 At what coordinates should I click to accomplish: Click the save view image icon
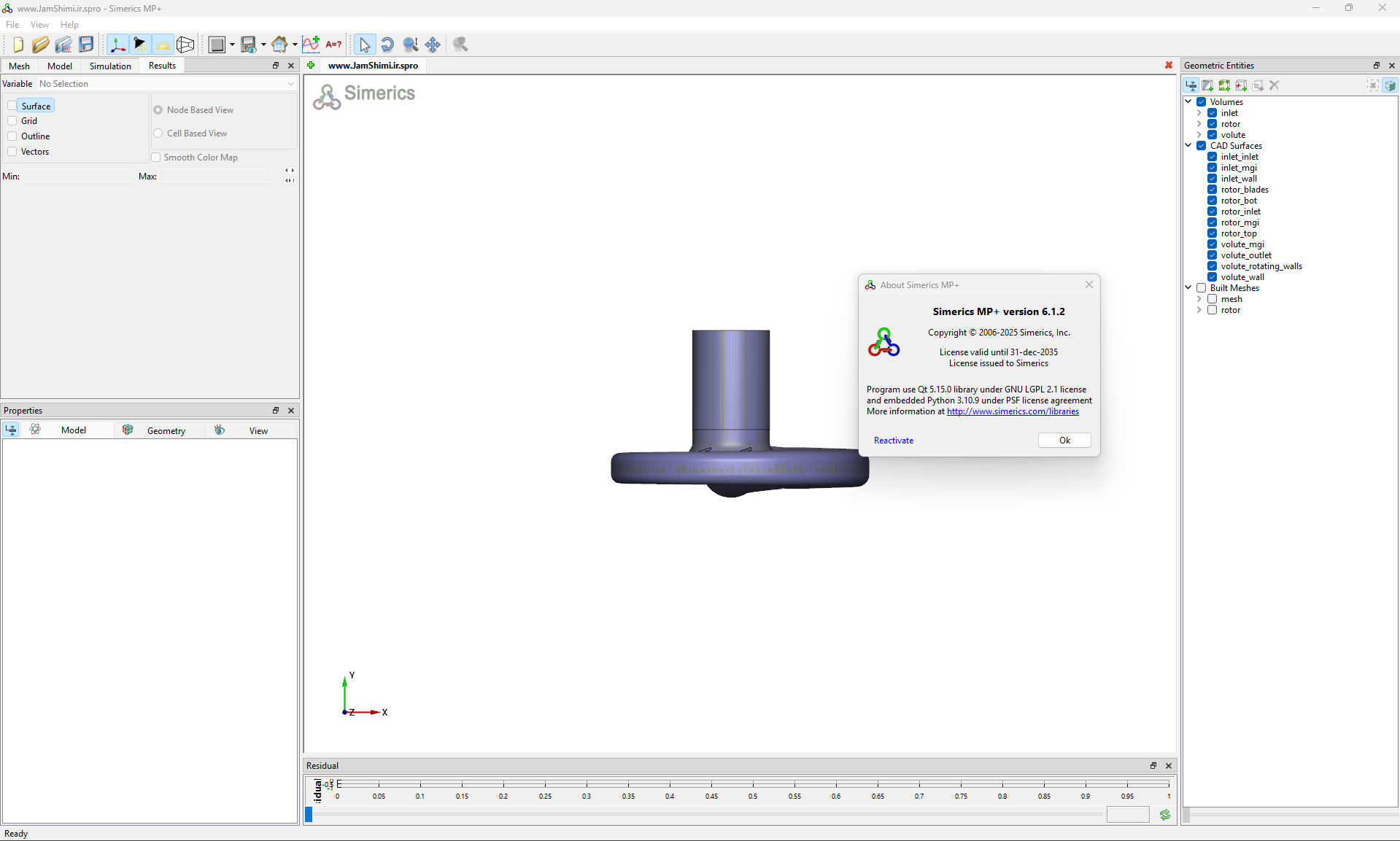pos(249,44)
